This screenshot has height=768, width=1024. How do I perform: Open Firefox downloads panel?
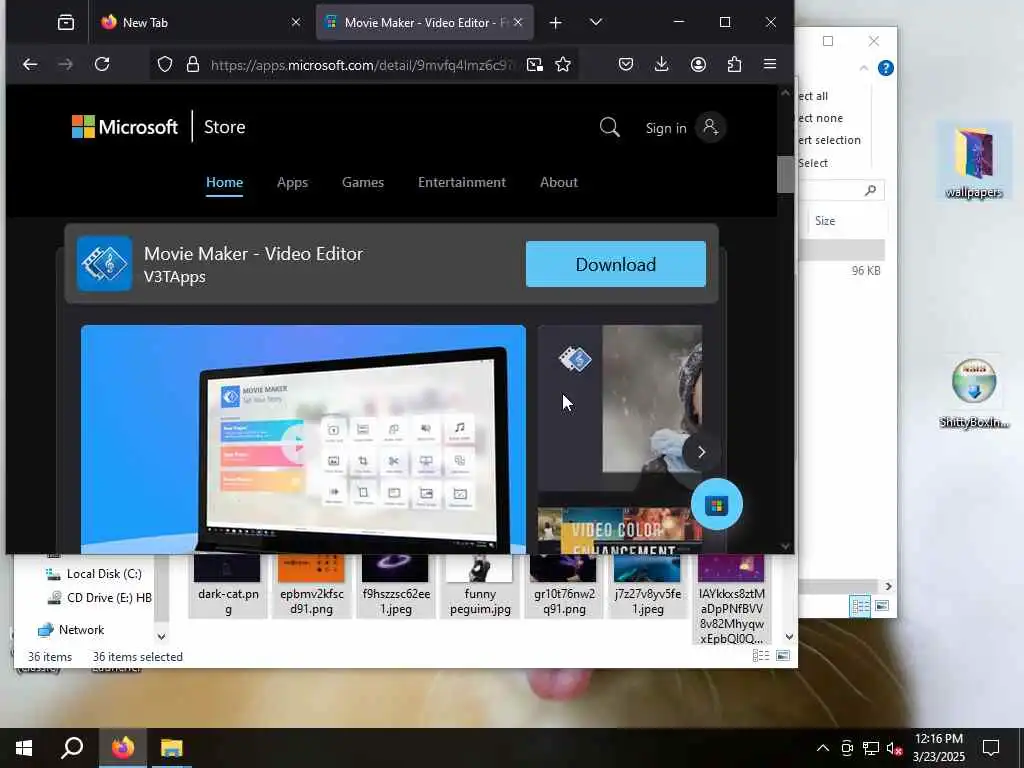tap(662, 64)
